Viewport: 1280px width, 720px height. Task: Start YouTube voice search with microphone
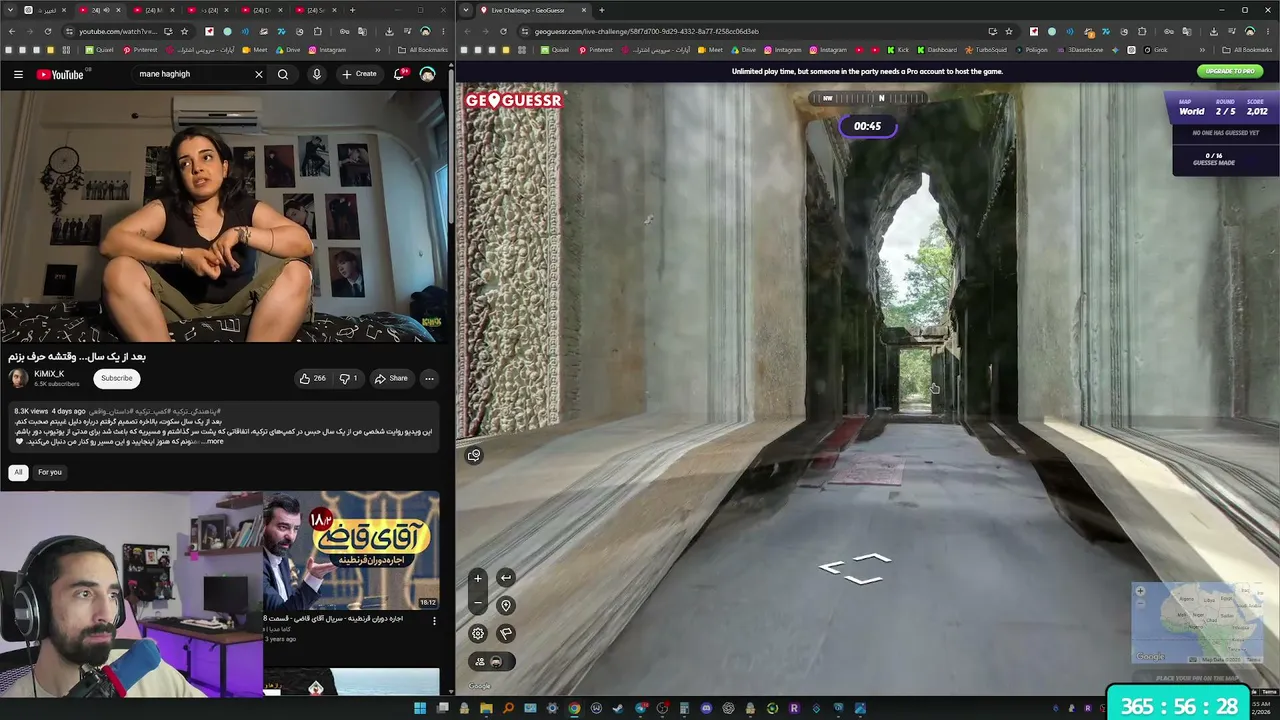317,74
